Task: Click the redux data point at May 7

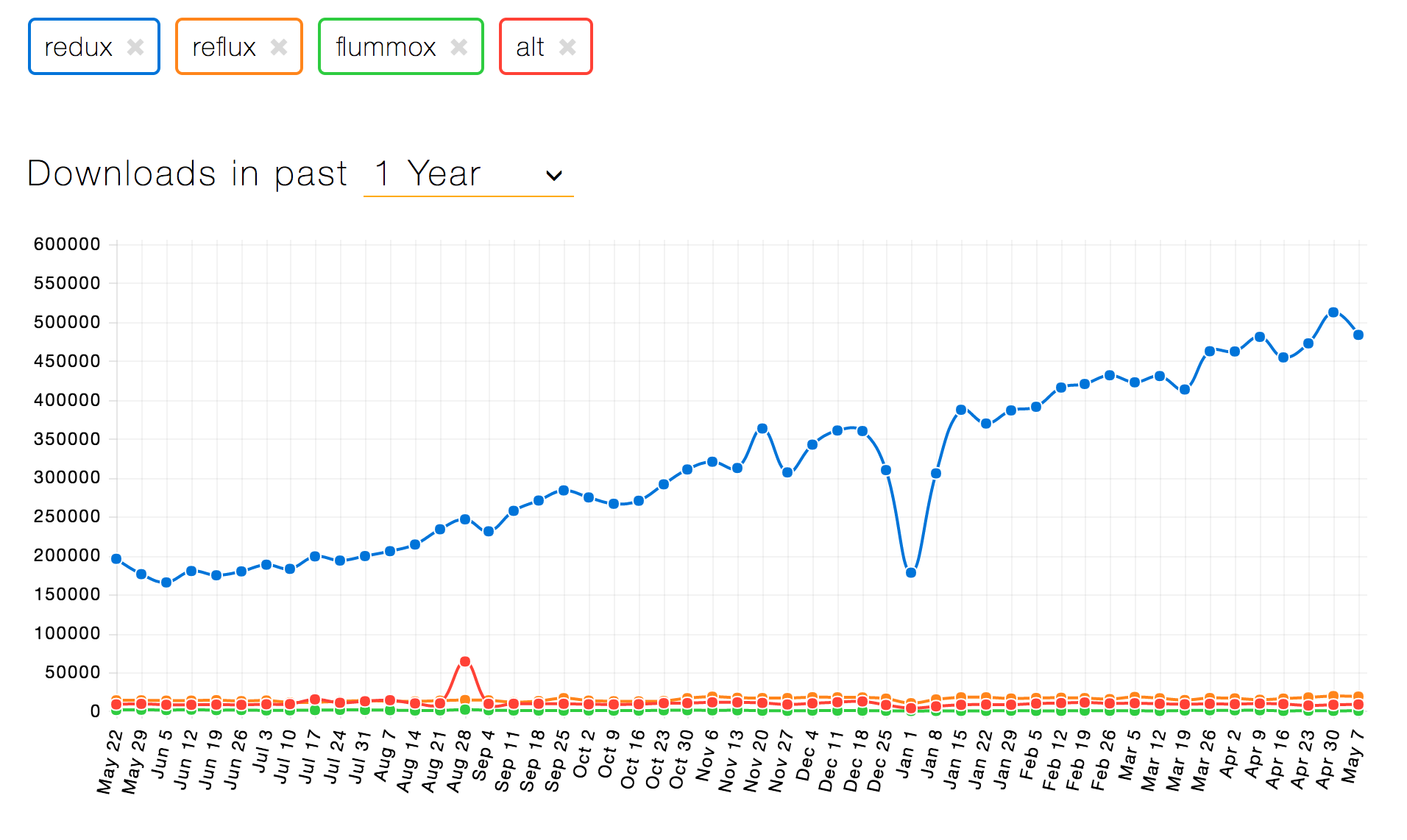Action: [x=1358, y=335]
